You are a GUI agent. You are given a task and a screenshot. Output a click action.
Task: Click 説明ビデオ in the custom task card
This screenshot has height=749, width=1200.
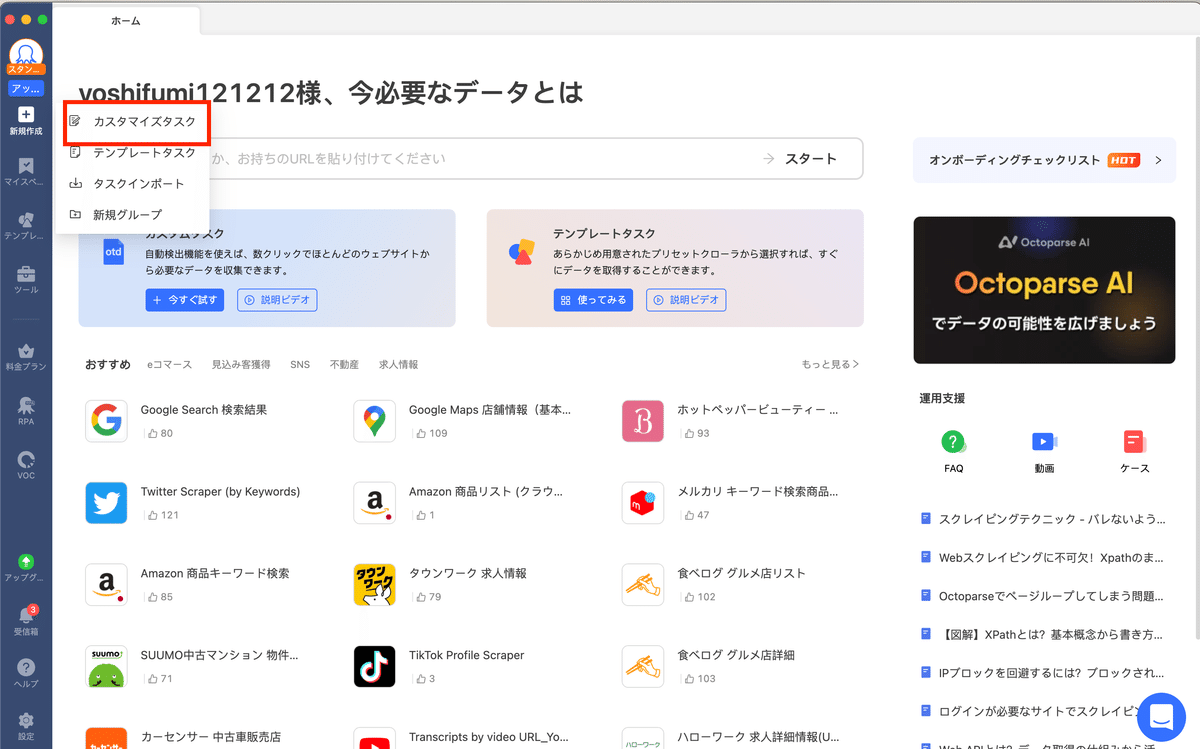click(277, 300)
